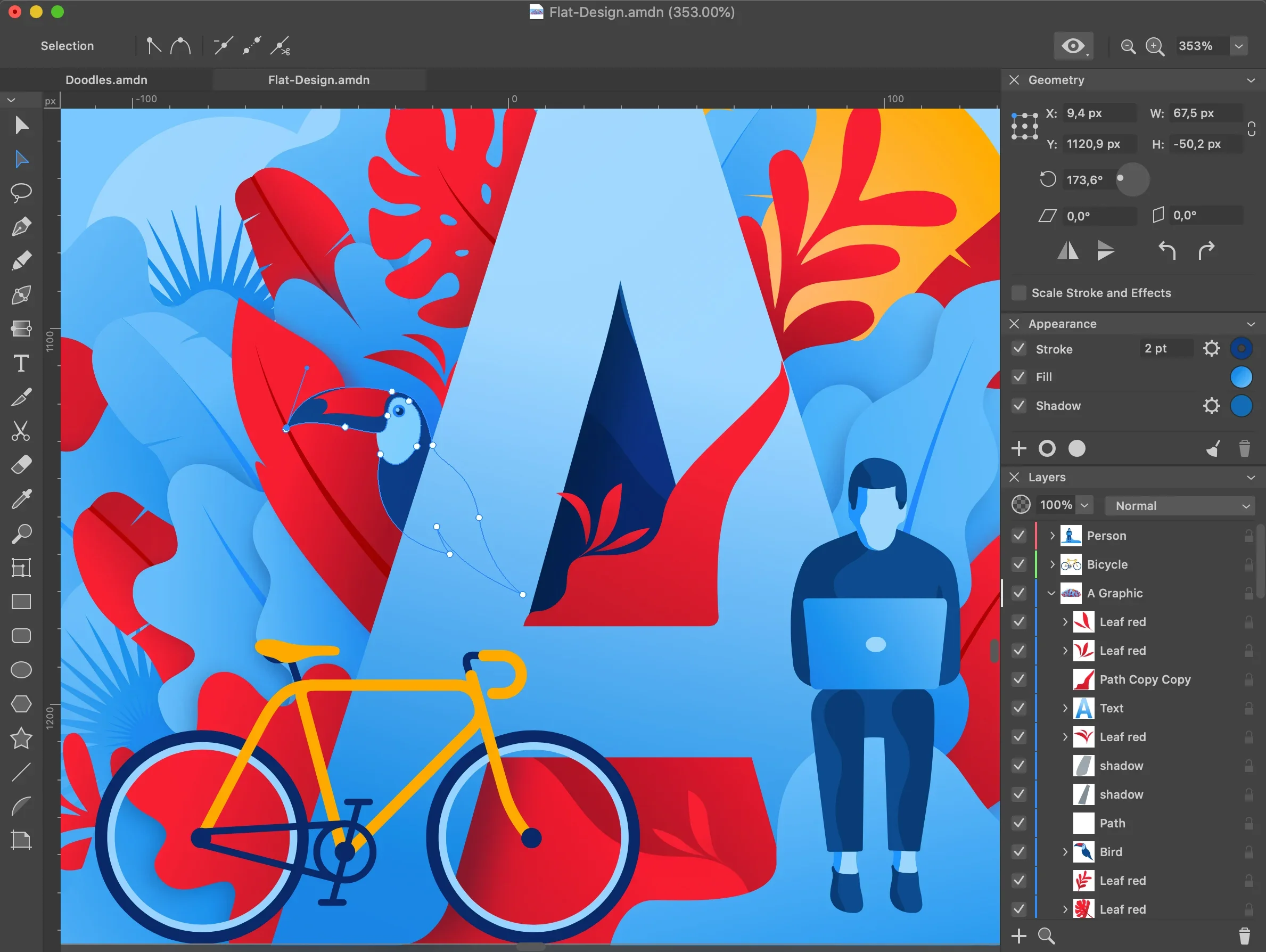Select the Scissors tool
The height and width of the screenshot is (952, 1266).
tap(21, 431)
